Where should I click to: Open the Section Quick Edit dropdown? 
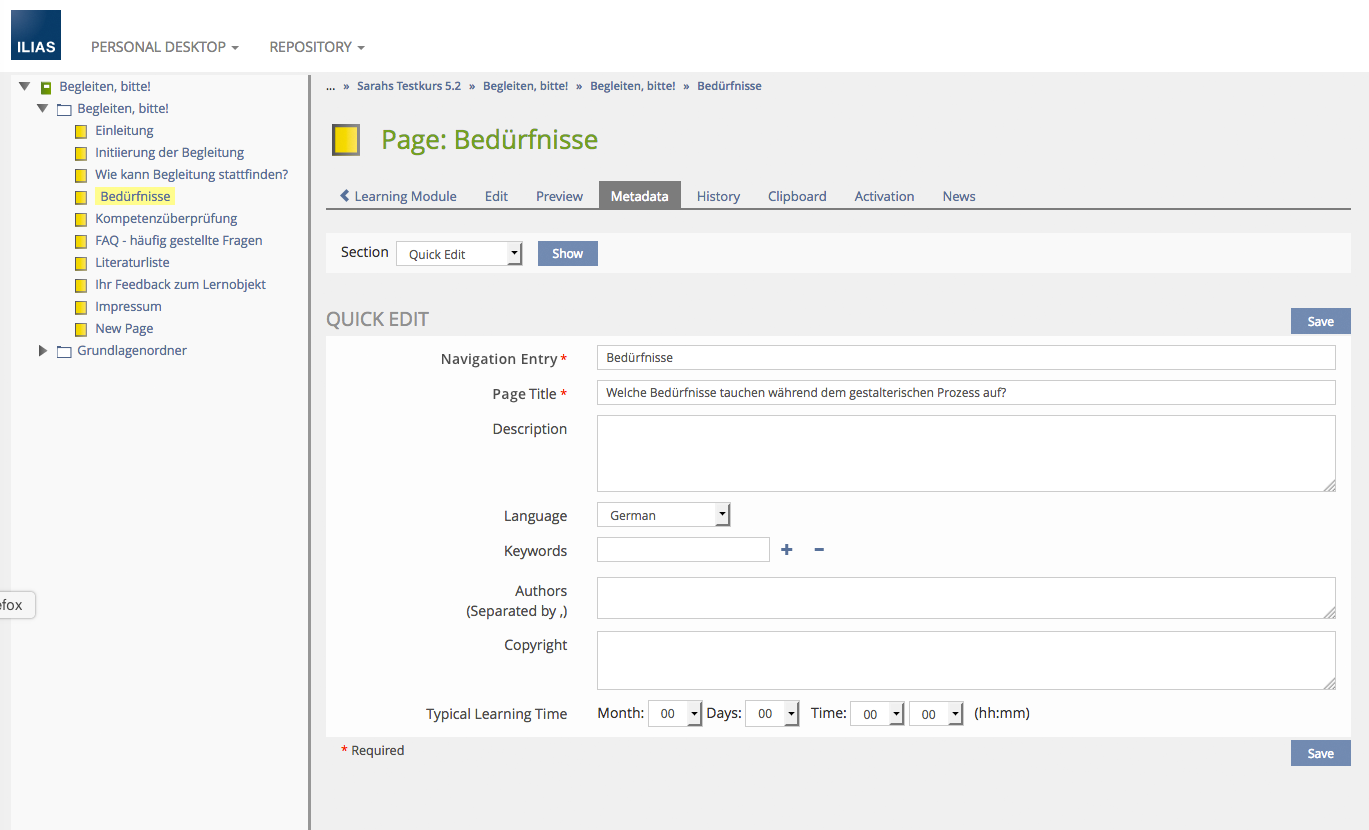point(459,254)
